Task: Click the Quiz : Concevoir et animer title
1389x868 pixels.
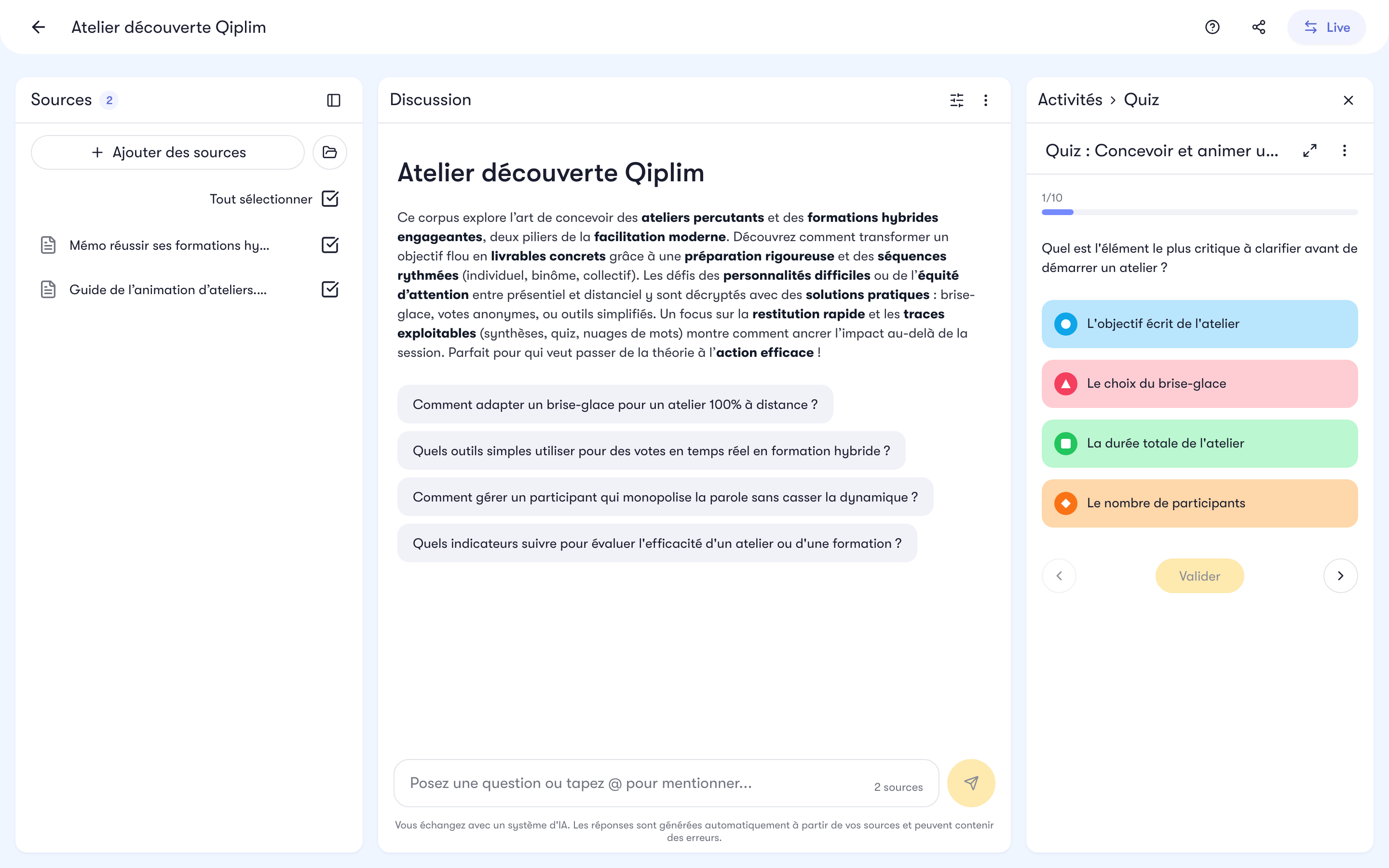Action: [x=1162, y=150]
